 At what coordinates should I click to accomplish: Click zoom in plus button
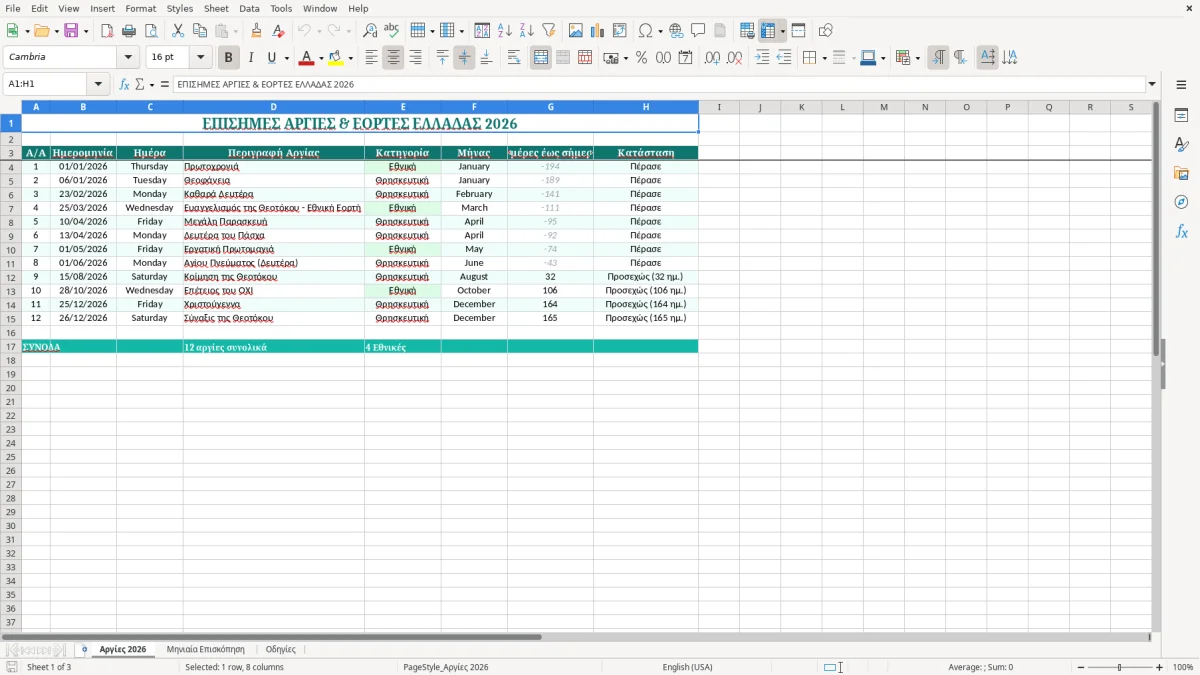tap(1159, 667)
